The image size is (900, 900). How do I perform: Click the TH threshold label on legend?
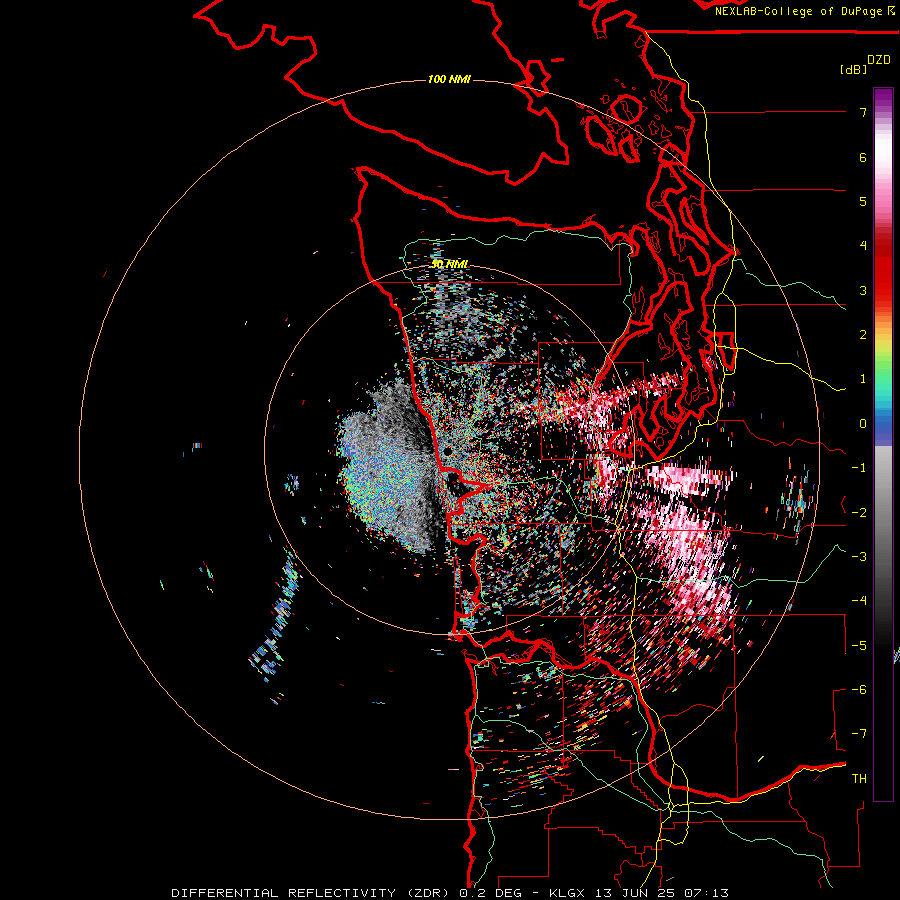coord(859,778)
